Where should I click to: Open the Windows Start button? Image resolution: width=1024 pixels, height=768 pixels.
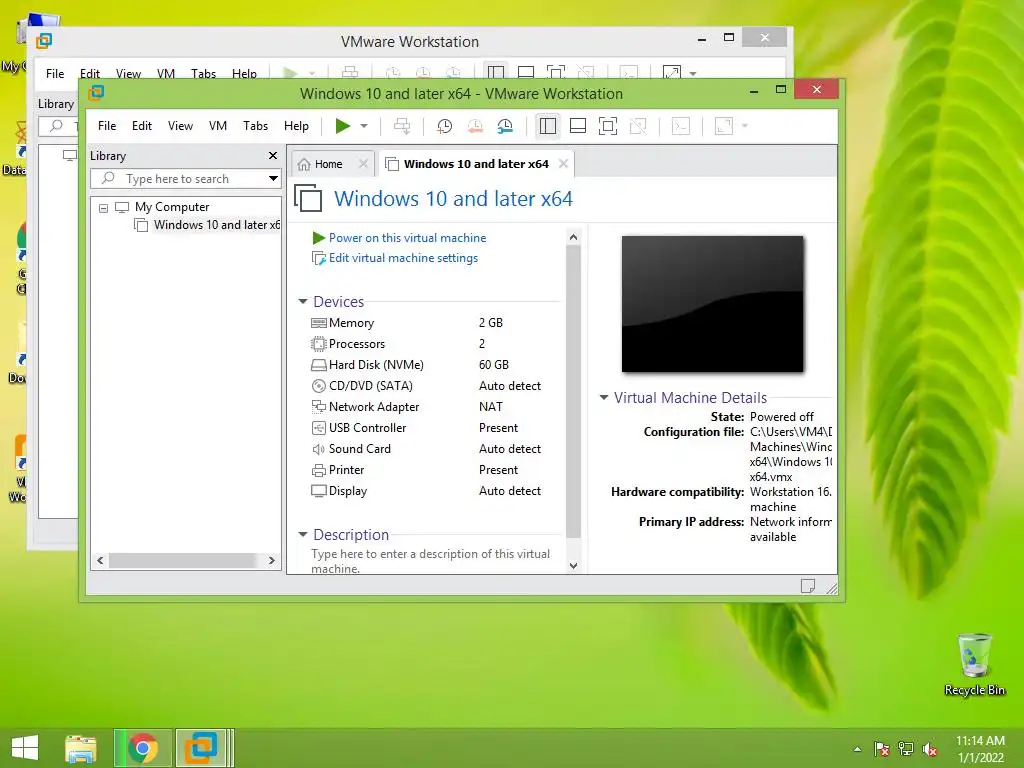pyautogui.click(x=25, y=748)
